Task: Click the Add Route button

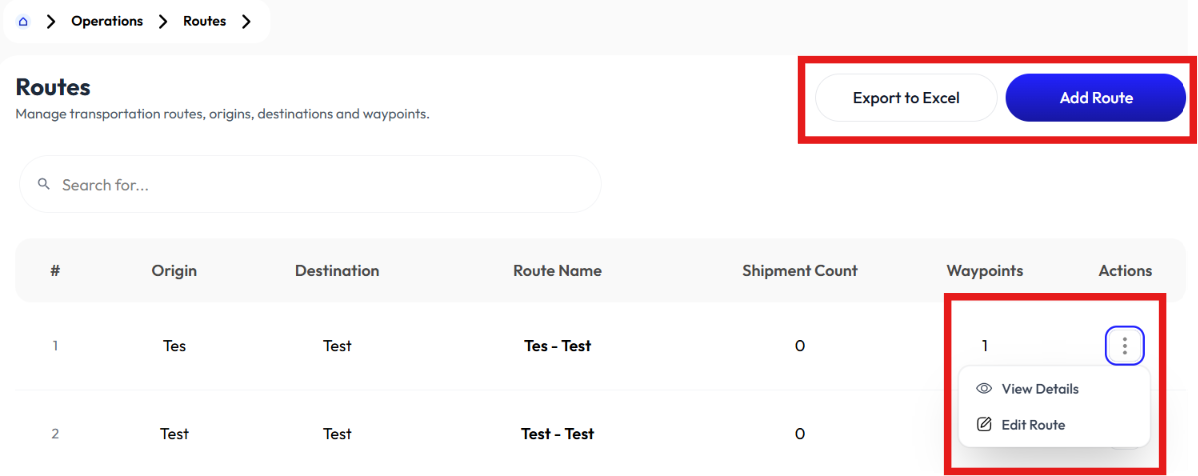Action: pyautogui.click(x=1096, y=98)
